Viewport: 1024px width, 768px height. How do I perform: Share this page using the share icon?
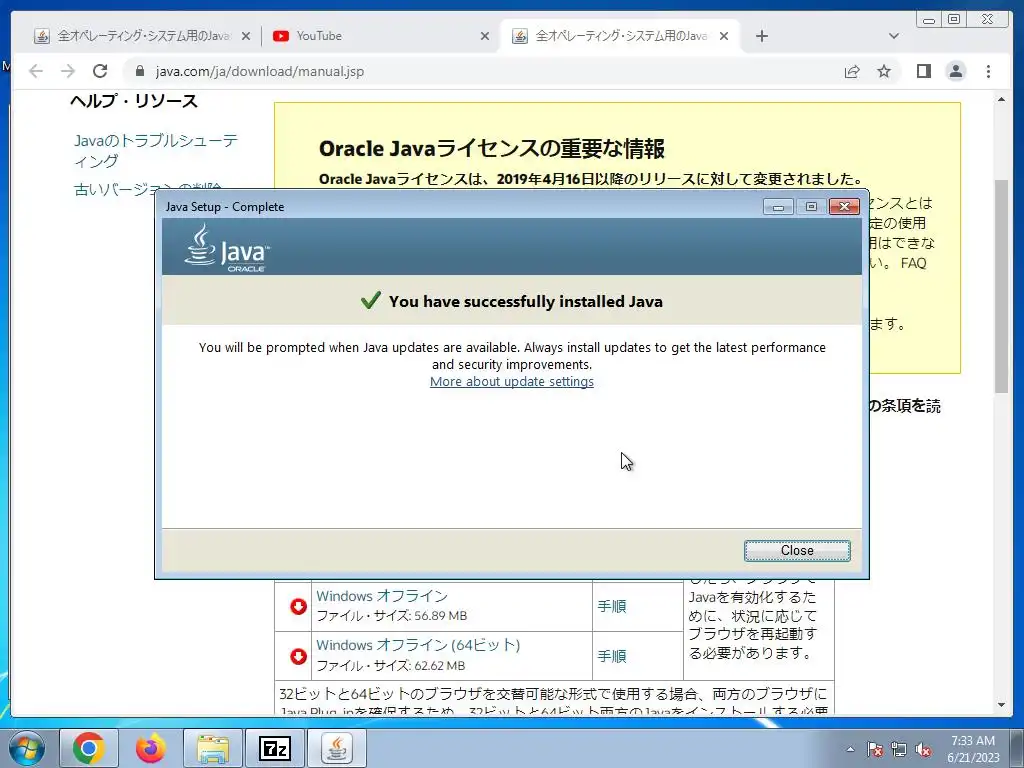coord(852,71)
